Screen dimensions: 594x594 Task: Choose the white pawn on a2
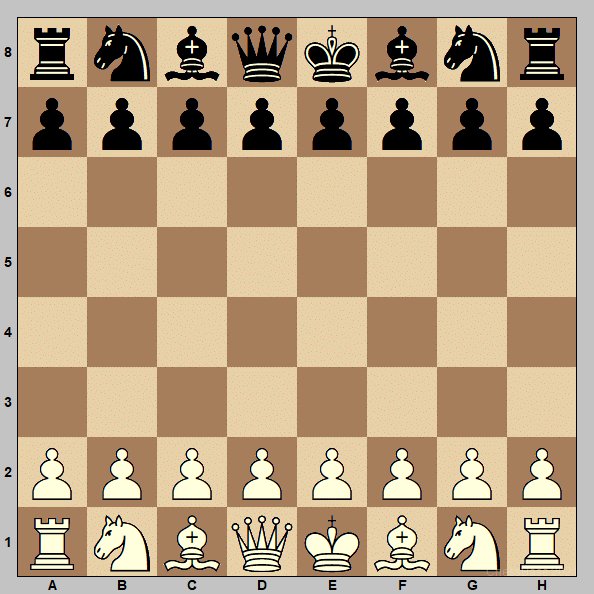[52, 473]
